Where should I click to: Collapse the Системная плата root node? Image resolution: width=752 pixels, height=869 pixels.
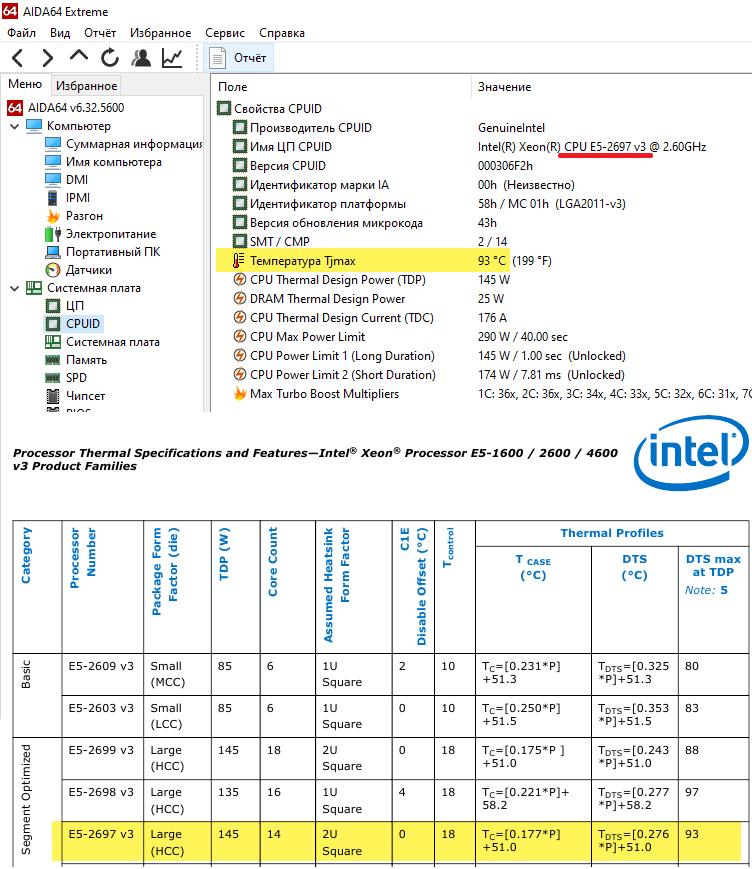tap(14, 288)
